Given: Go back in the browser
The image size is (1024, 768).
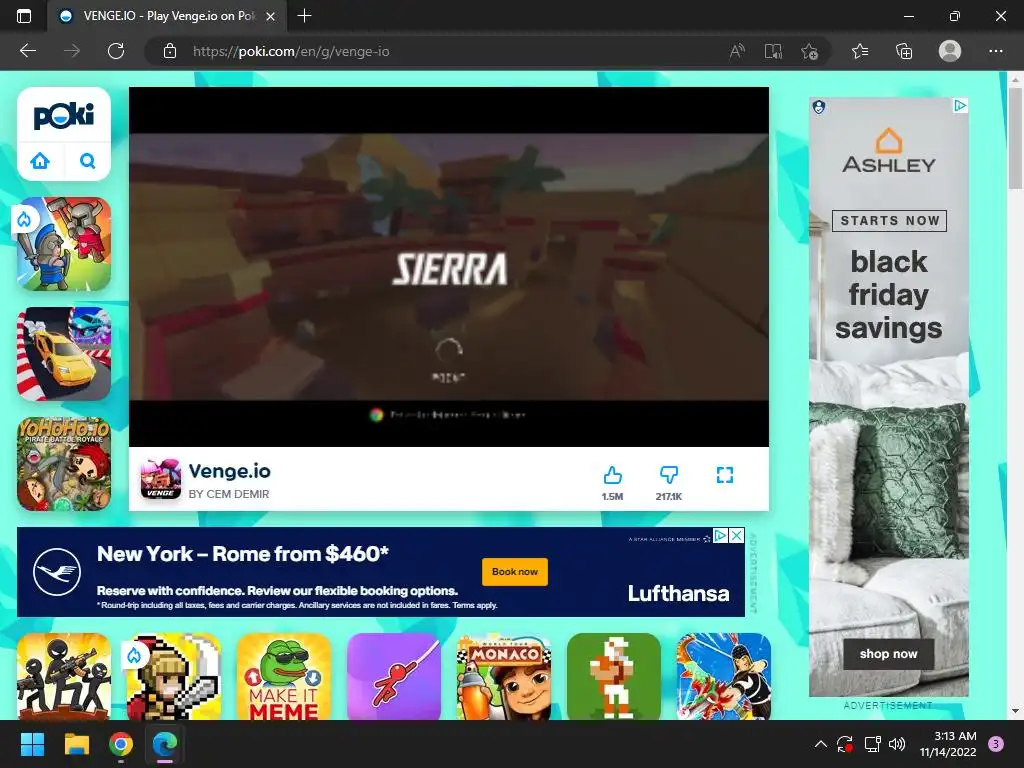Looking at the screenshot, I should (x=28, y=51).
